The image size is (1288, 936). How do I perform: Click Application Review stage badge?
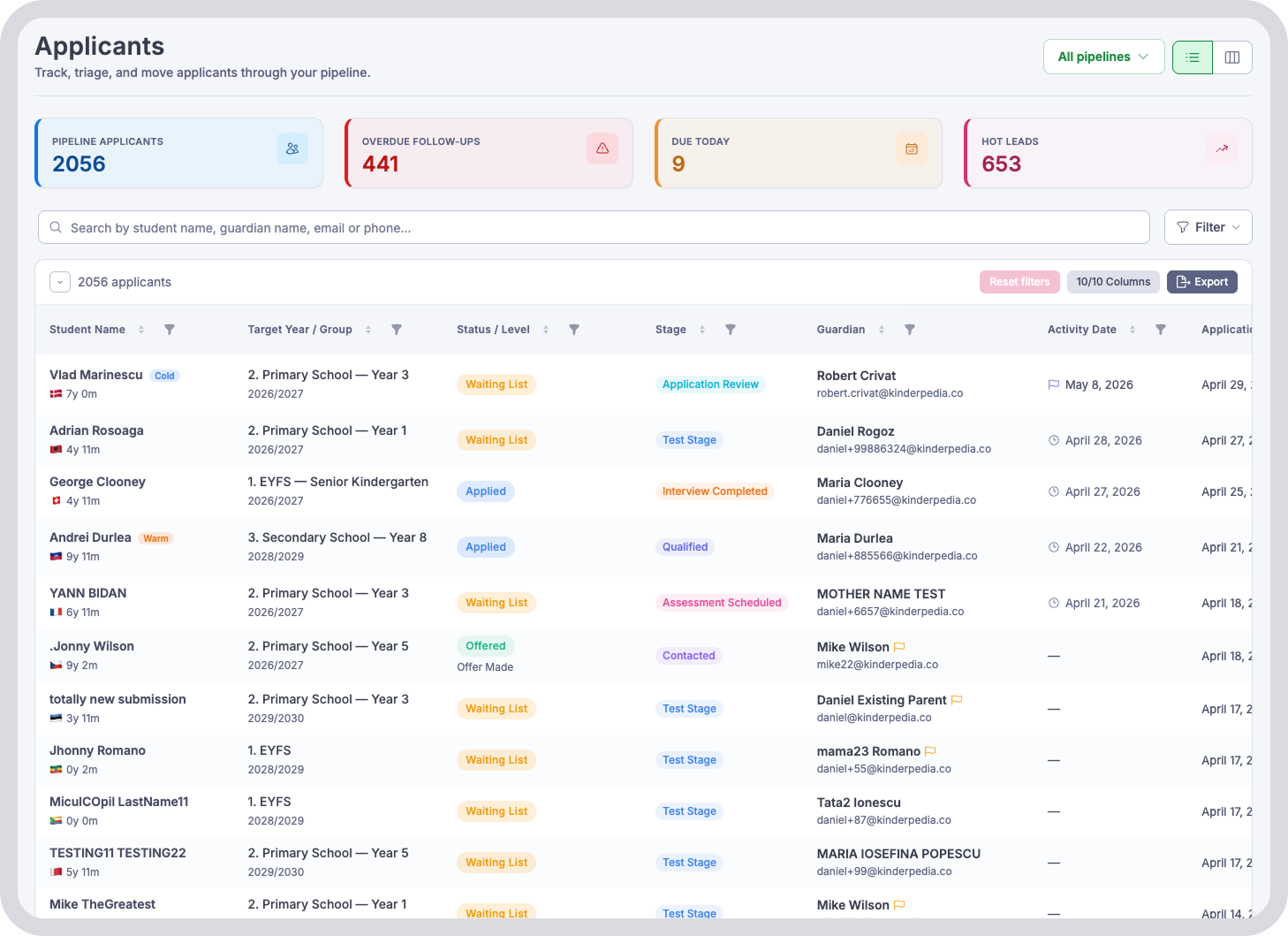(x=710, y=384)
